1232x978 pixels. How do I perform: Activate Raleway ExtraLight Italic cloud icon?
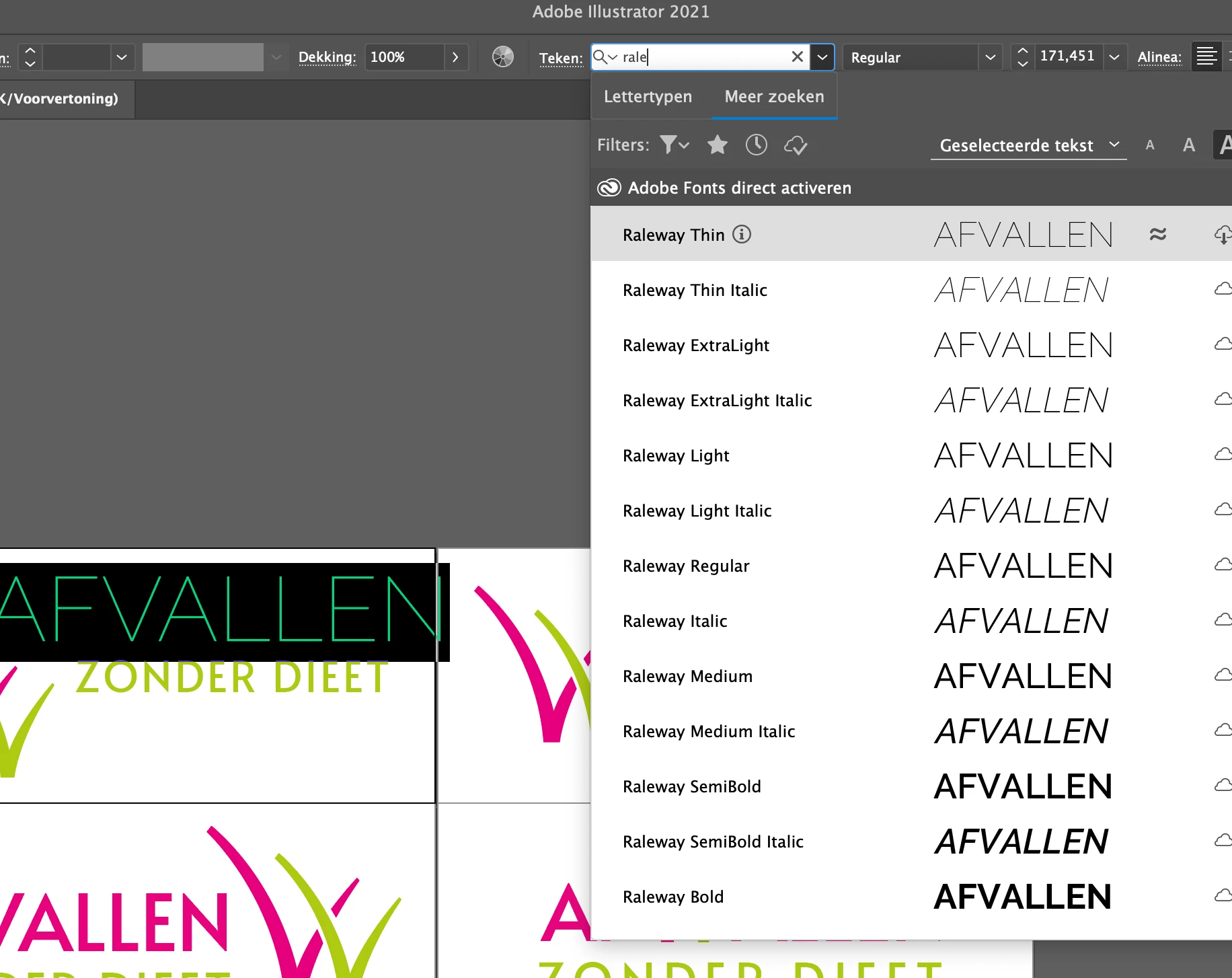[1223, 400]
